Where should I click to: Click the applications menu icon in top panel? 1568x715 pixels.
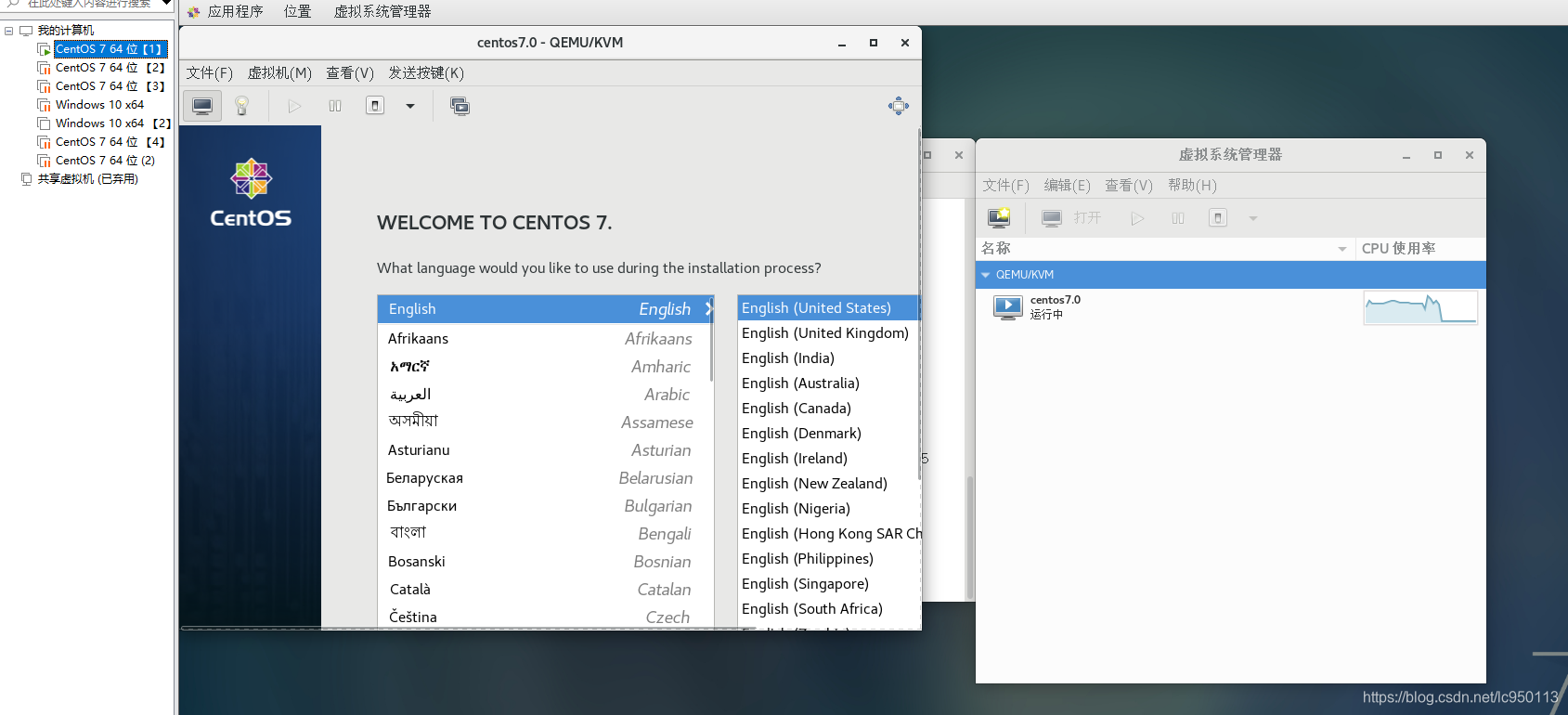coord(193,12)
